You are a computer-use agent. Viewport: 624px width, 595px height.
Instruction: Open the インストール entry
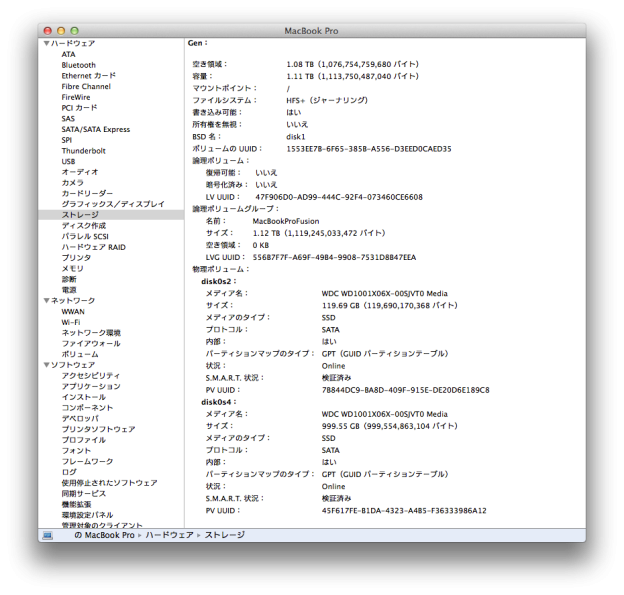(x=84, y=397)
